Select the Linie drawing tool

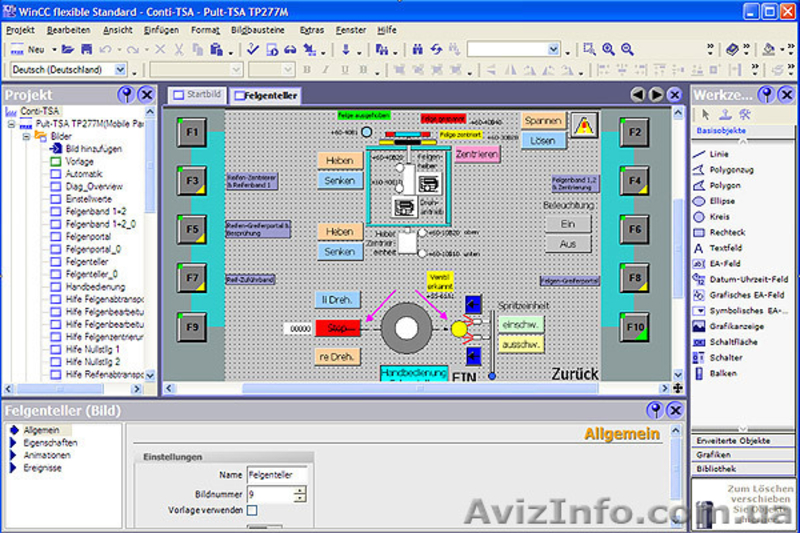718,154
